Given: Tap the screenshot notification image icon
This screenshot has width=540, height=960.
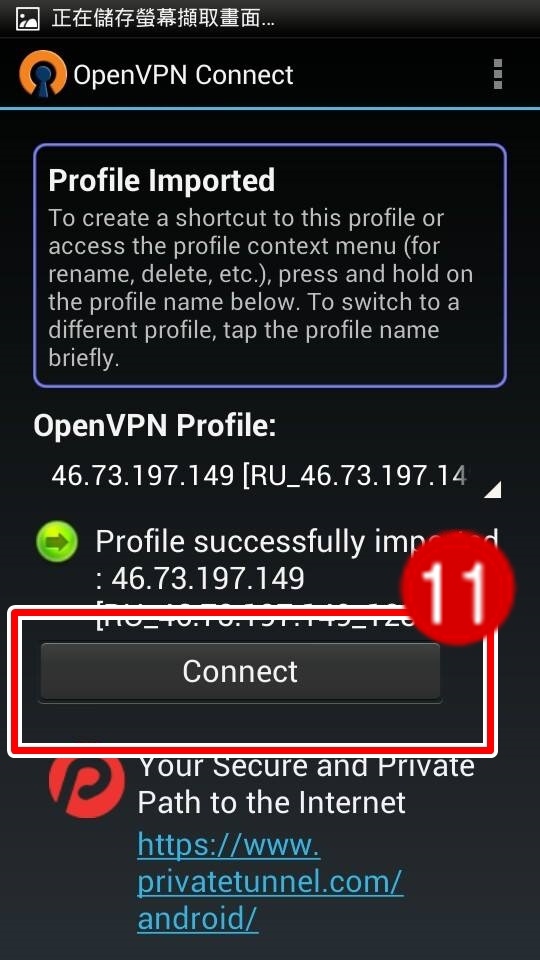Looking at the screenshot, I should (28, 18).
